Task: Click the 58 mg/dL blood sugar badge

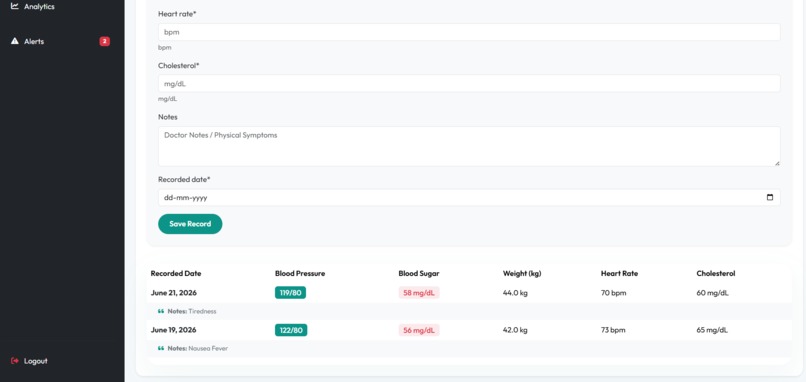Action: pos(419,293)
